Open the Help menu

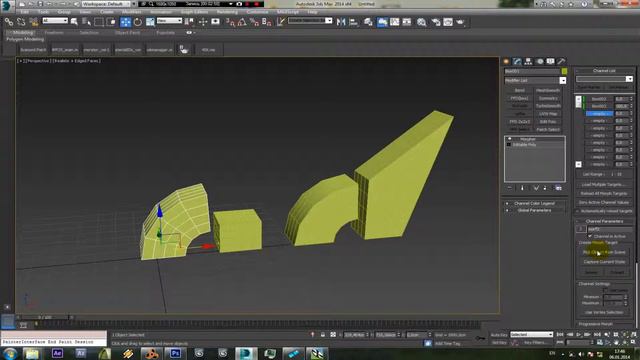coord(312,12)
